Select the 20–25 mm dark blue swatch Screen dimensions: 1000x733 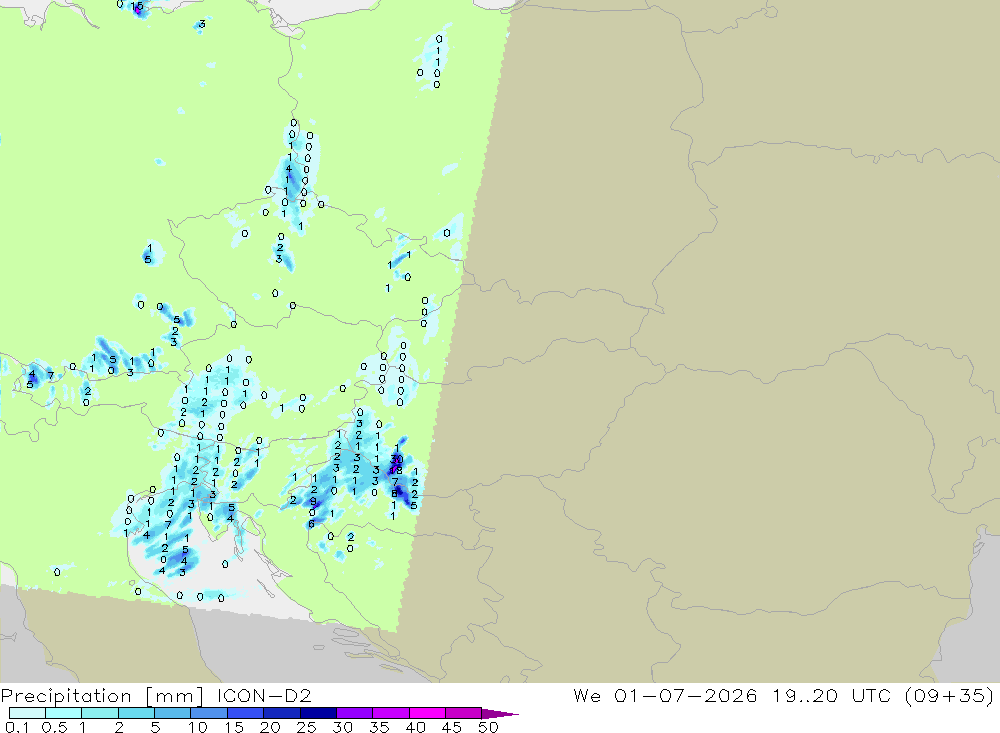281,713
